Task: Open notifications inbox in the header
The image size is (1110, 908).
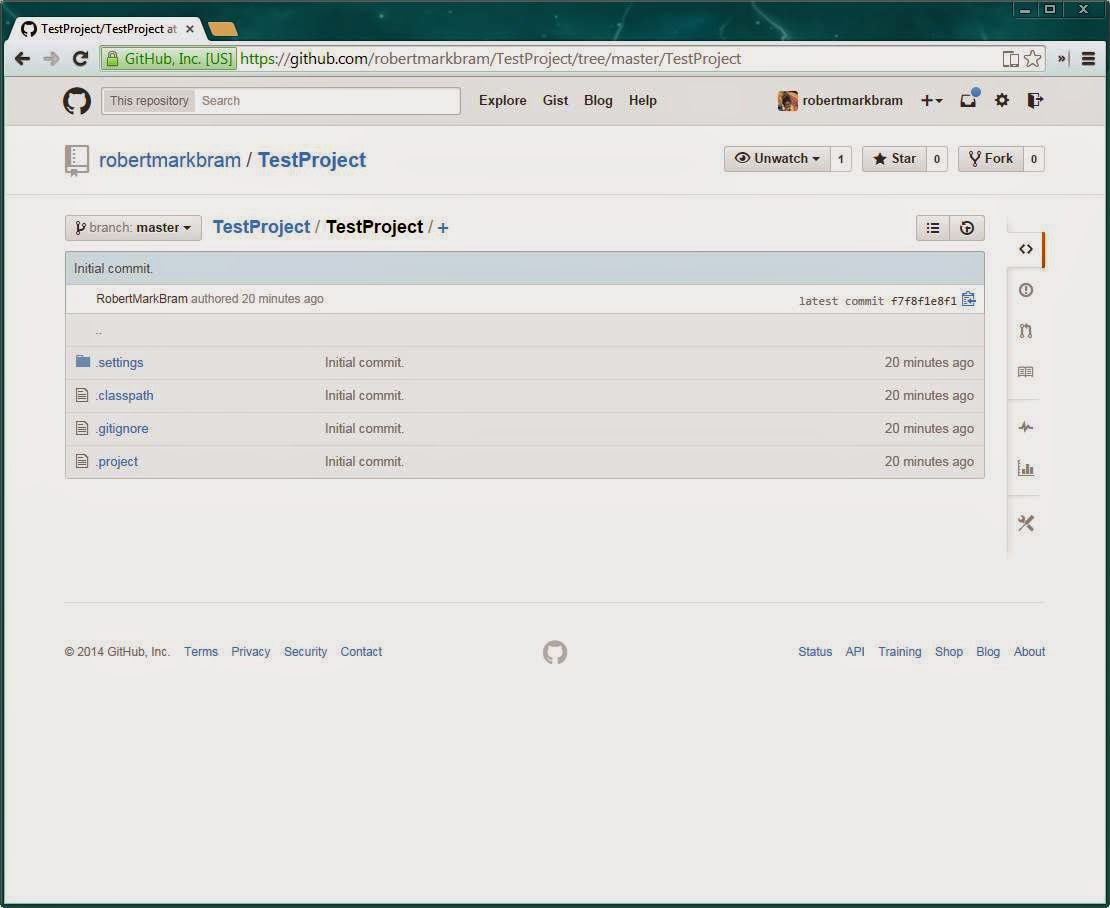Action: [x=967, y=100]
